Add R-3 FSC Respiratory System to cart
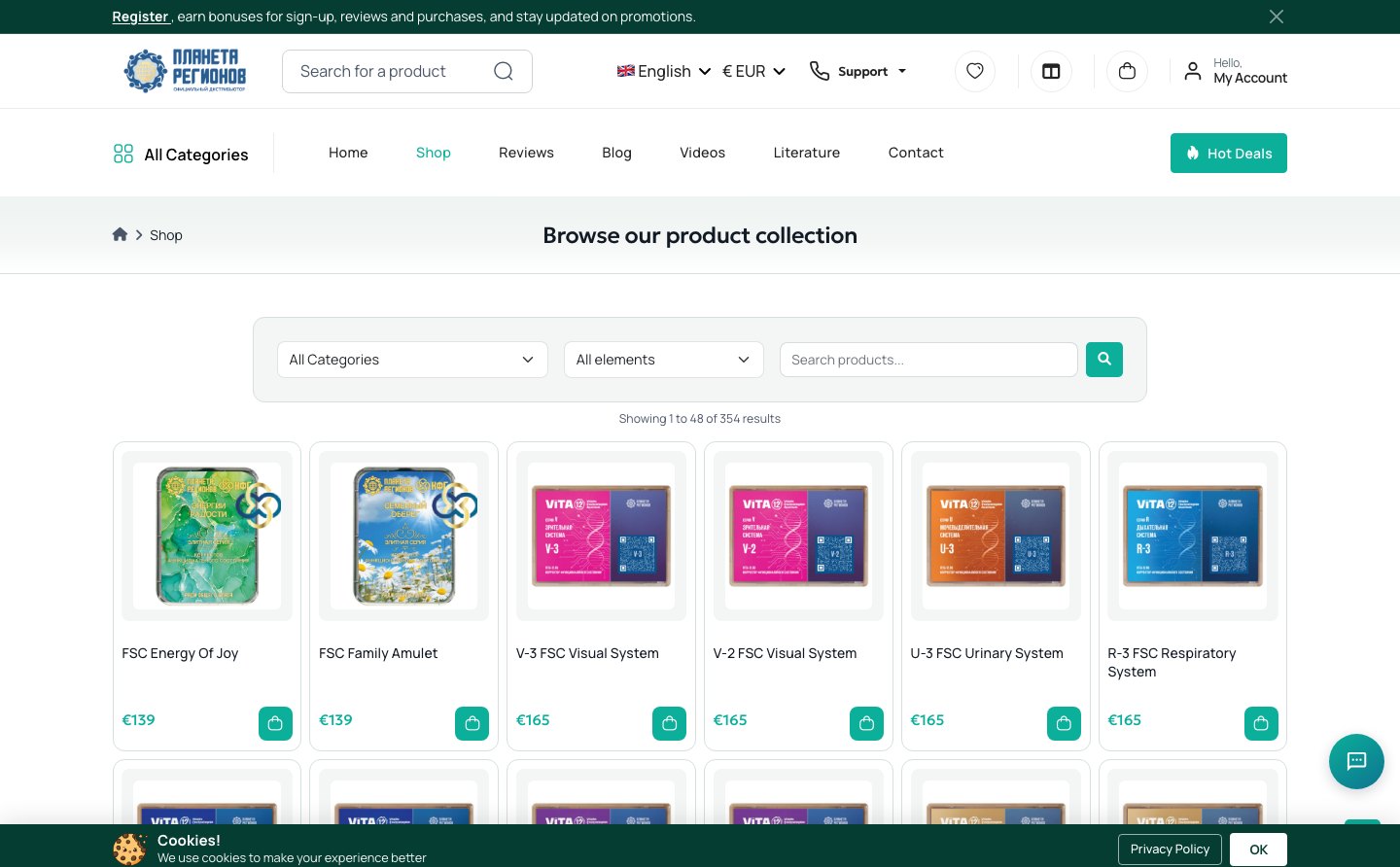The image size is (1400, 867). 1261,723
